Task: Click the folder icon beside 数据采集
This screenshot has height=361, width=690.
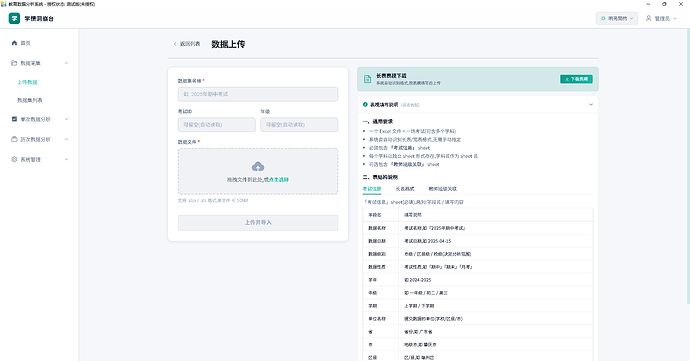Action: pos(14,63)
